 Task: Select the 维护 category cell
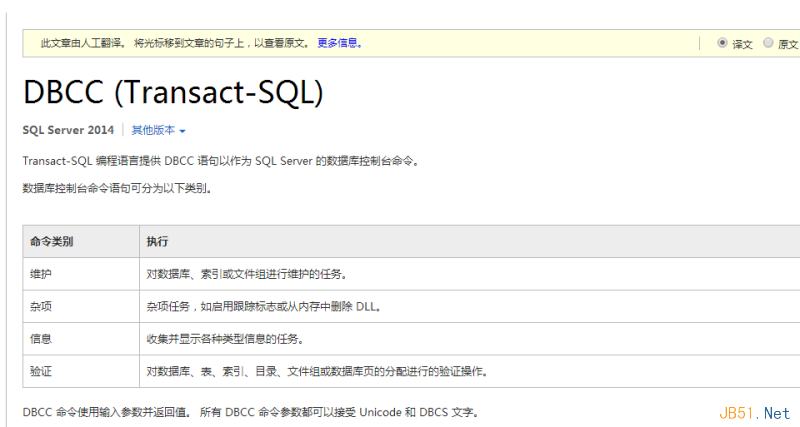click(x=41, y=274)
